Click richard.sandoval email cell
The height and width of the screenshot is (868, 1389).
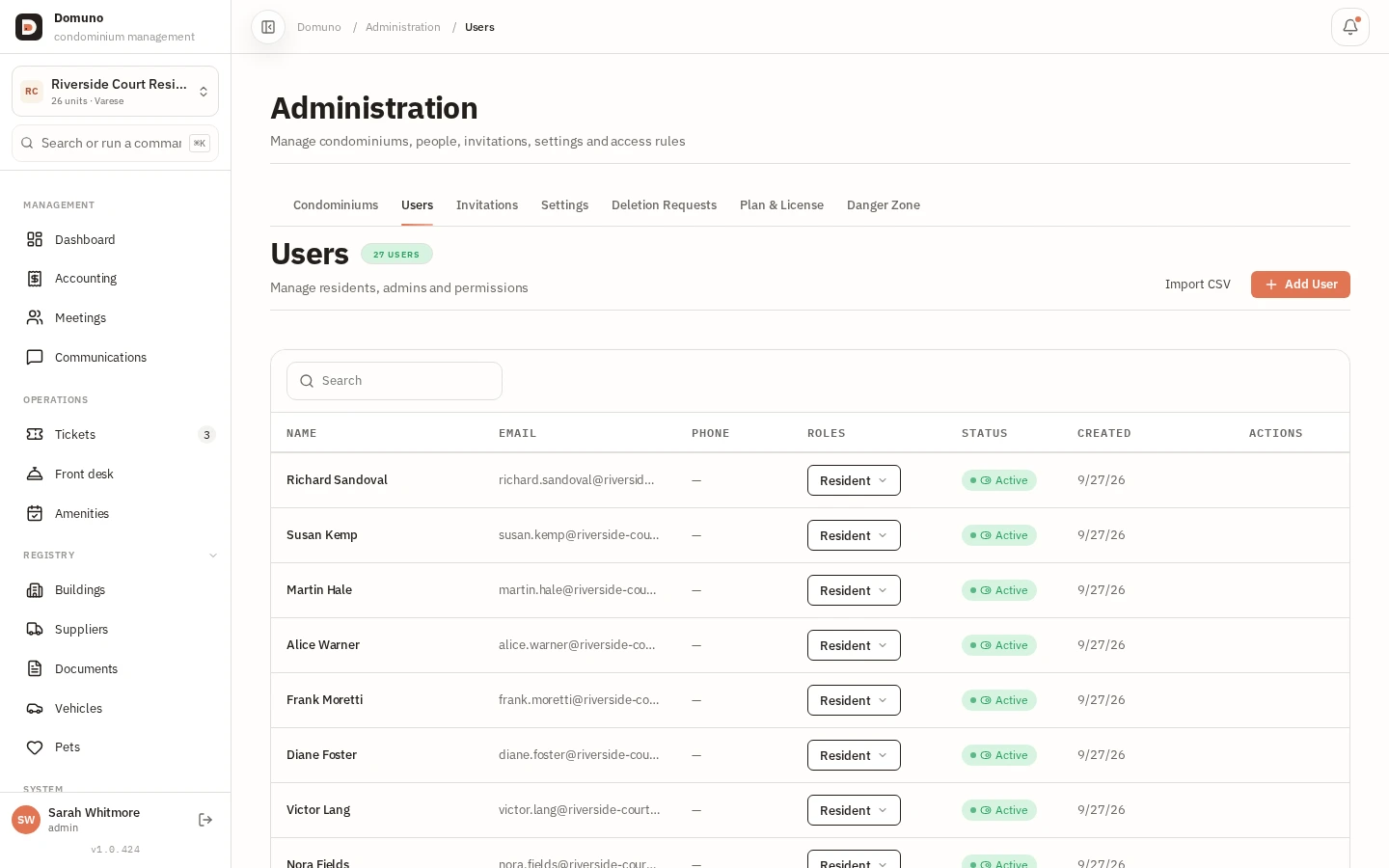(577, 480)
